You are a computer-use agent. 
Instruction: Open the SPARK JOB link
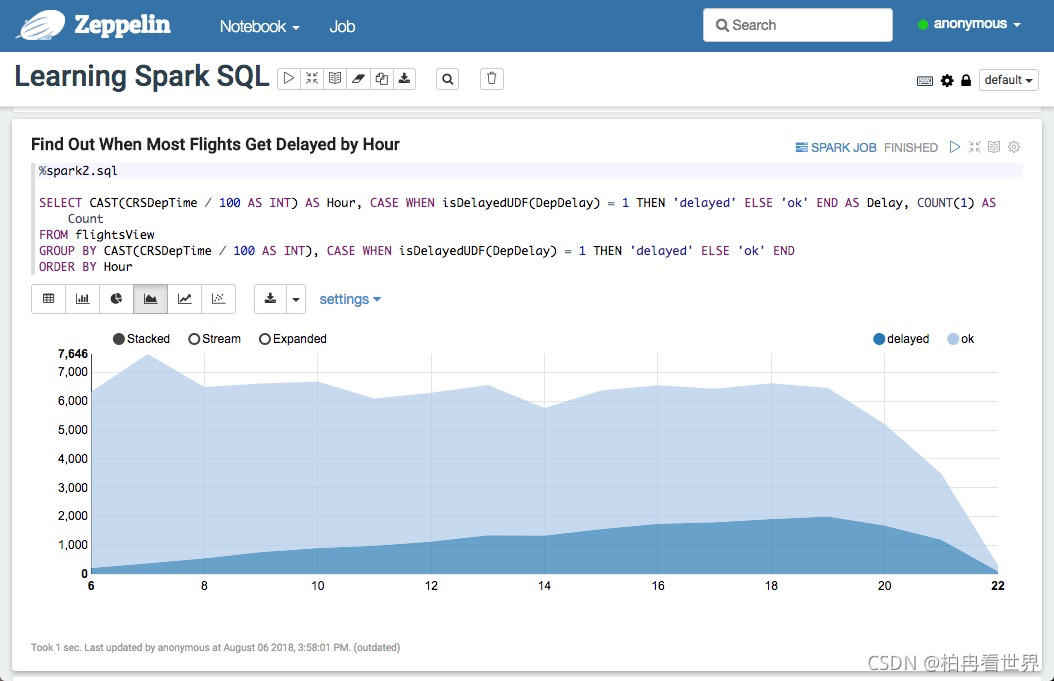coord(836,147)
